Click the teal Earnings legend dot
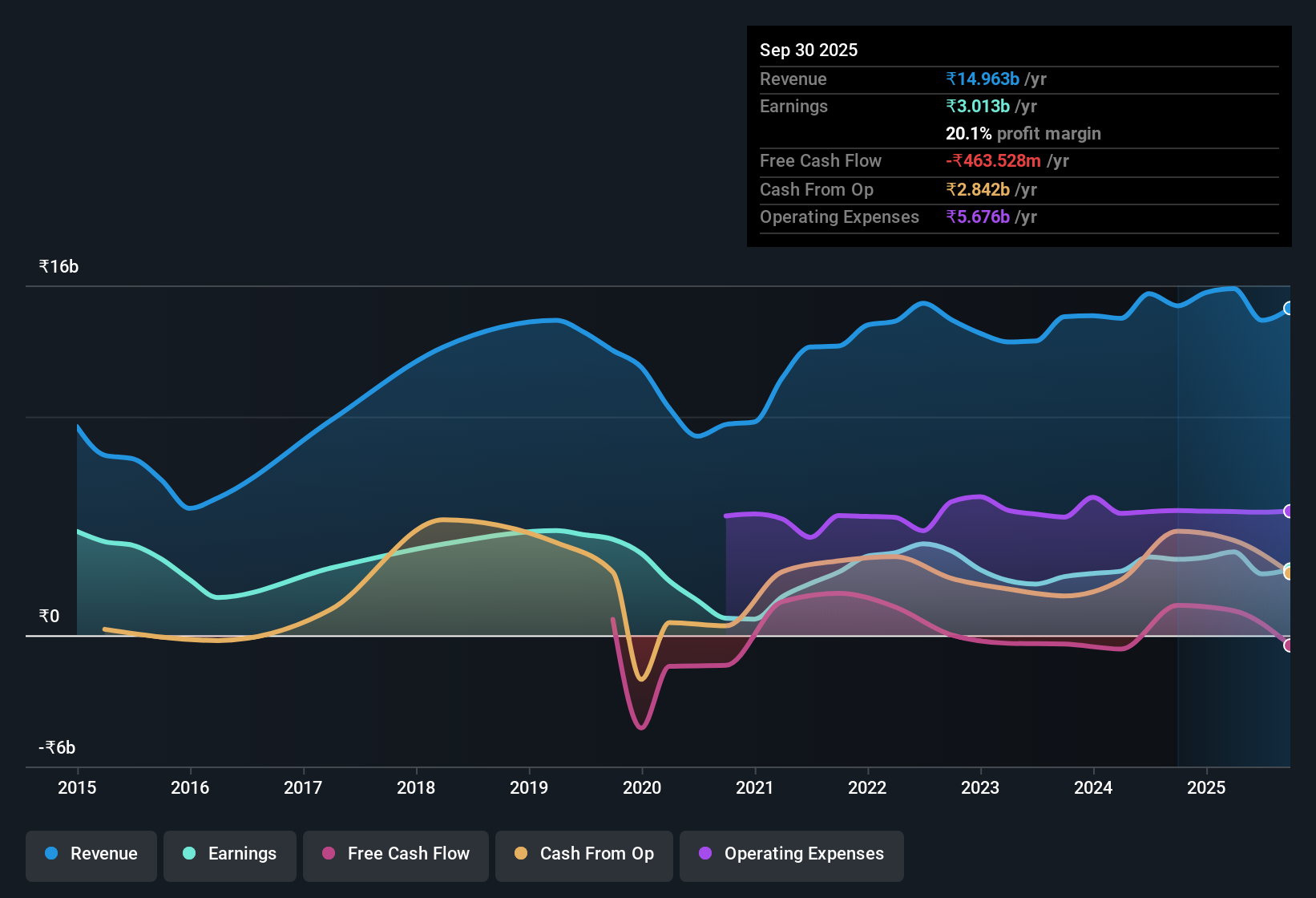Image resolution: width=1316 pixels, height=898 pixels. 189,854
